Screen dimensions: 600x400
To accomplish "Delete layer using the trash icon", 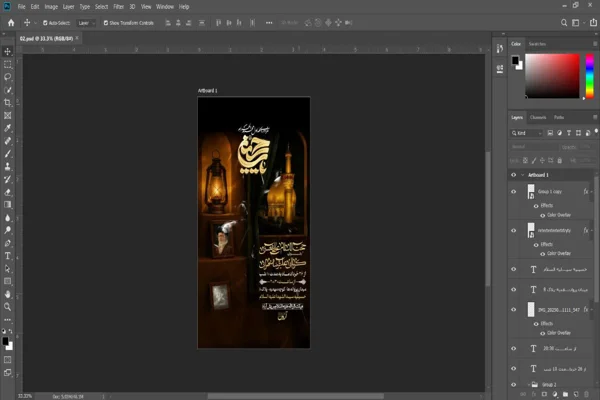I will click(x=587, y=394).
